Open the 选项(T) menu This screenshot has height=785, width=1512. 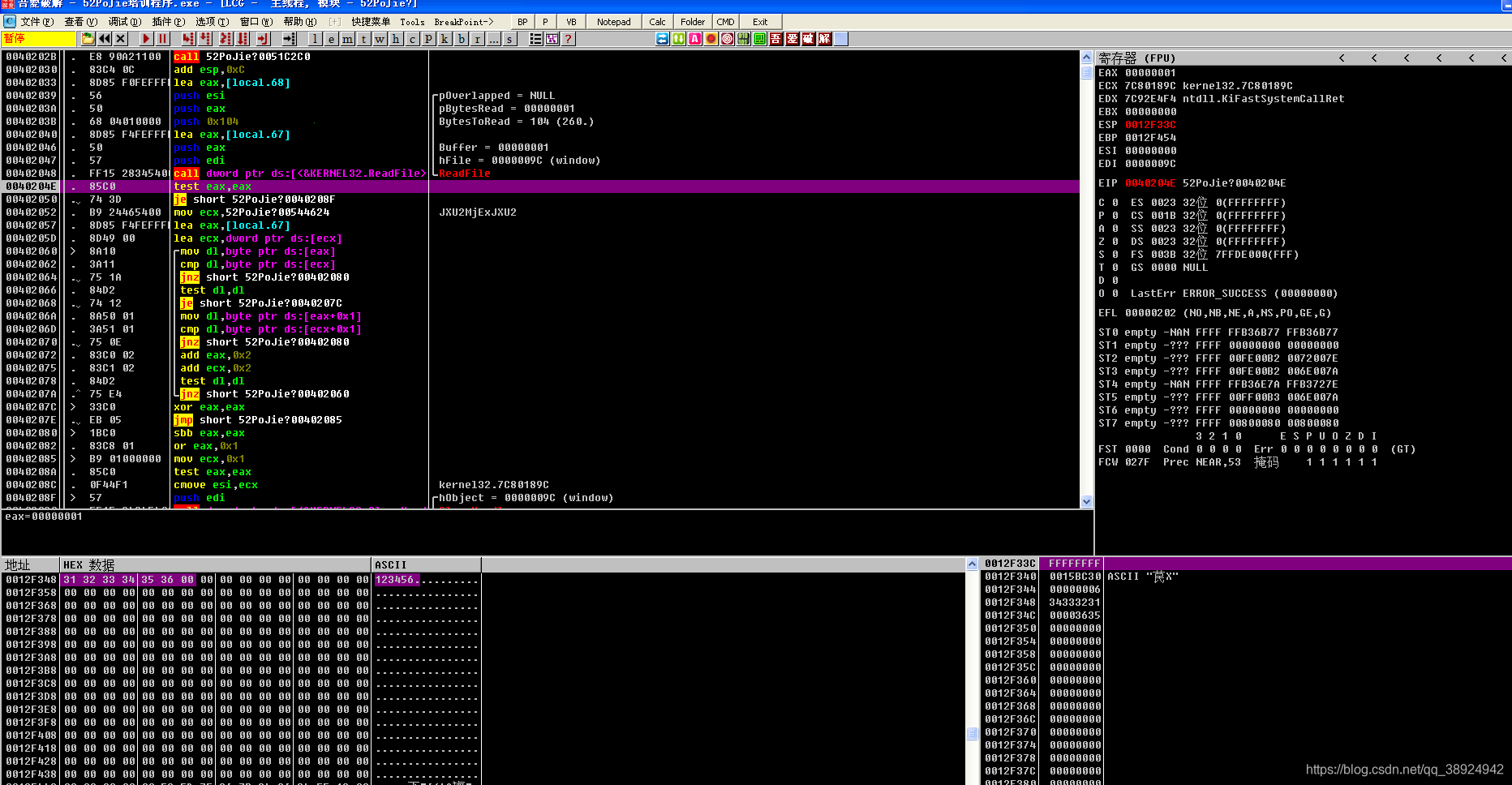pyautogui.click(x=213, y=22)
